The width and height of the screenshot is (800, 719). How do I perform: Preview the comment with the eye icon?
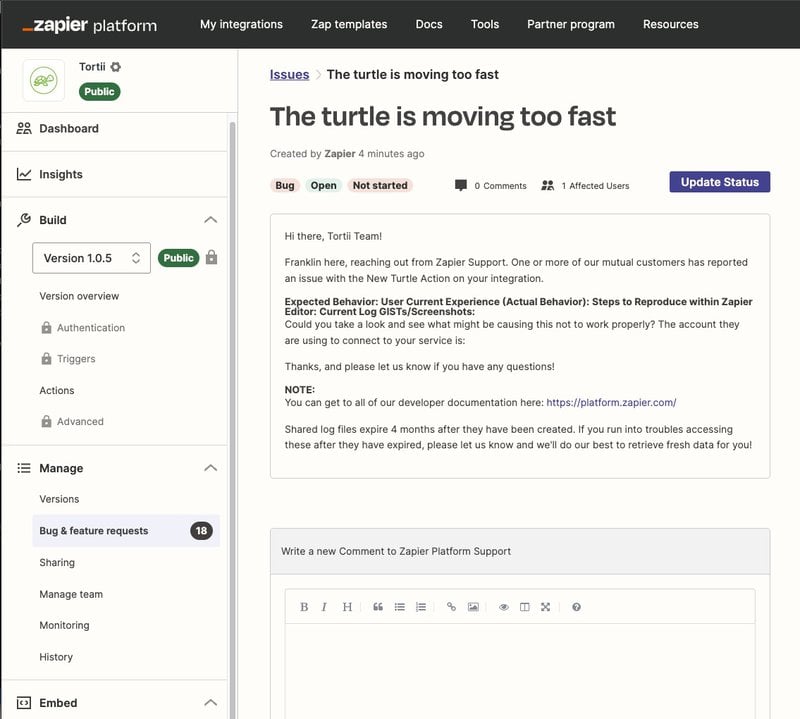pyautogui.click(x=506, y=607)
